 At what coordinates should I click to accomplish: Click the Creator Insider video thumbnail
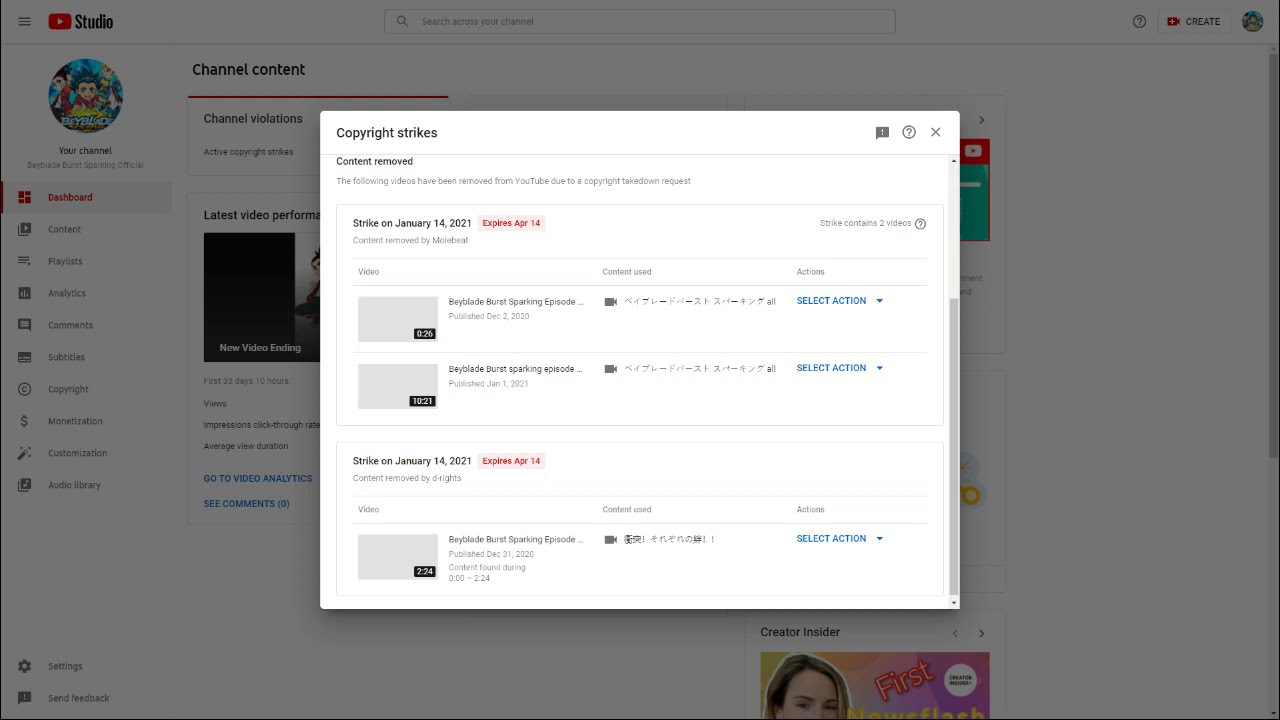point(875,686)
